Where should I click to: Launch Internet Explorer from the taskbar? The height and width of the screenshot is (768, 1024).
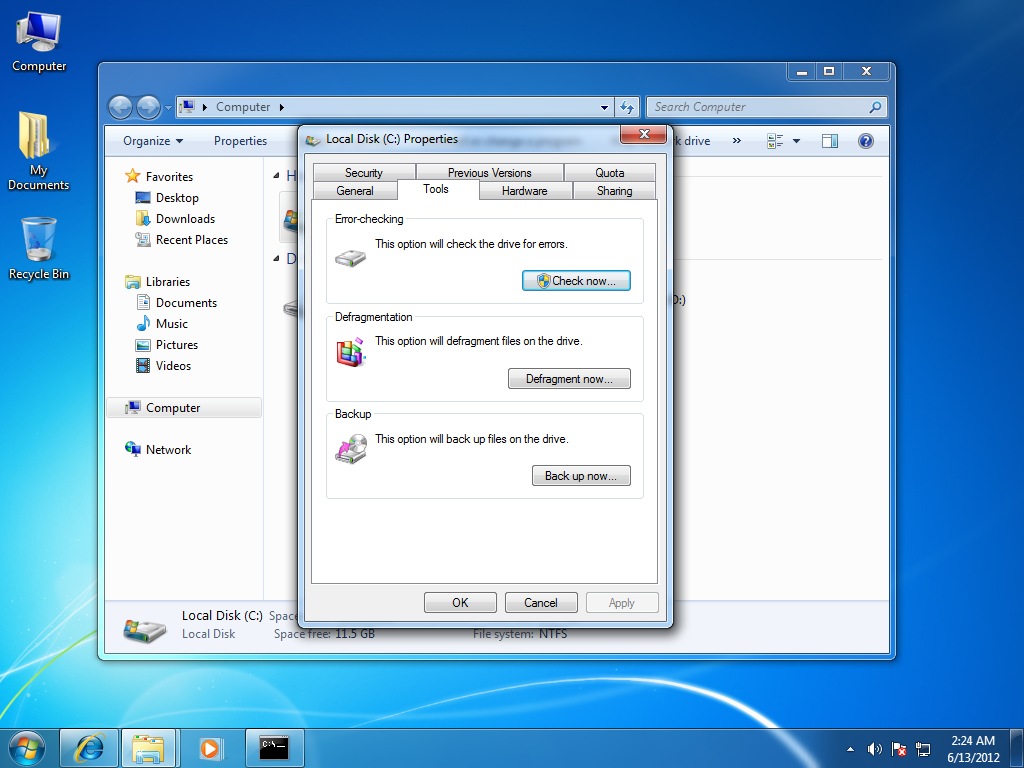click(89, 747)
